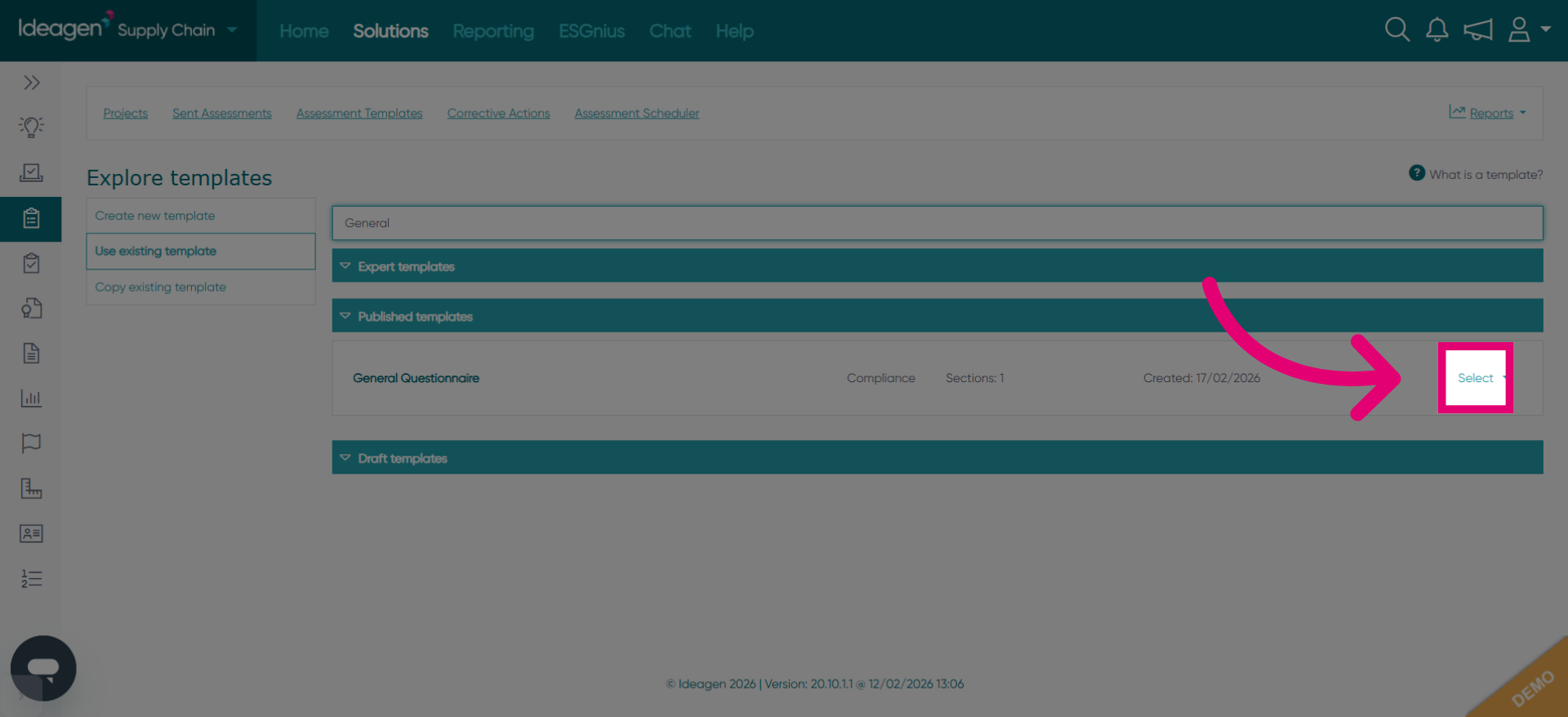
Task: Open the Supply Chain product dropdown
Action: 177,30
